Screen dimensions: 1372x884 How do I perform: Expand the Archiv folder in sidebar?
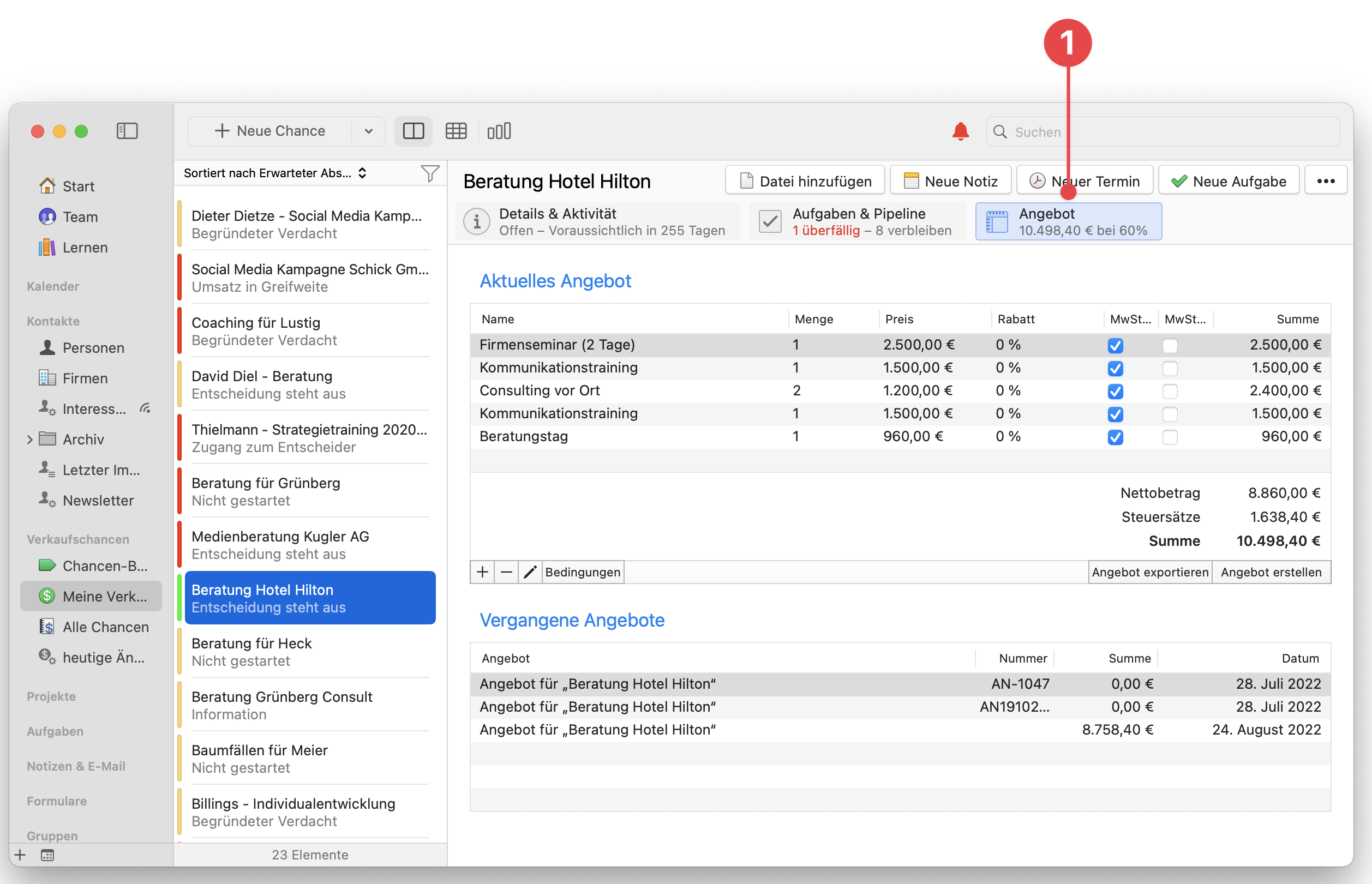pos(30,440)
